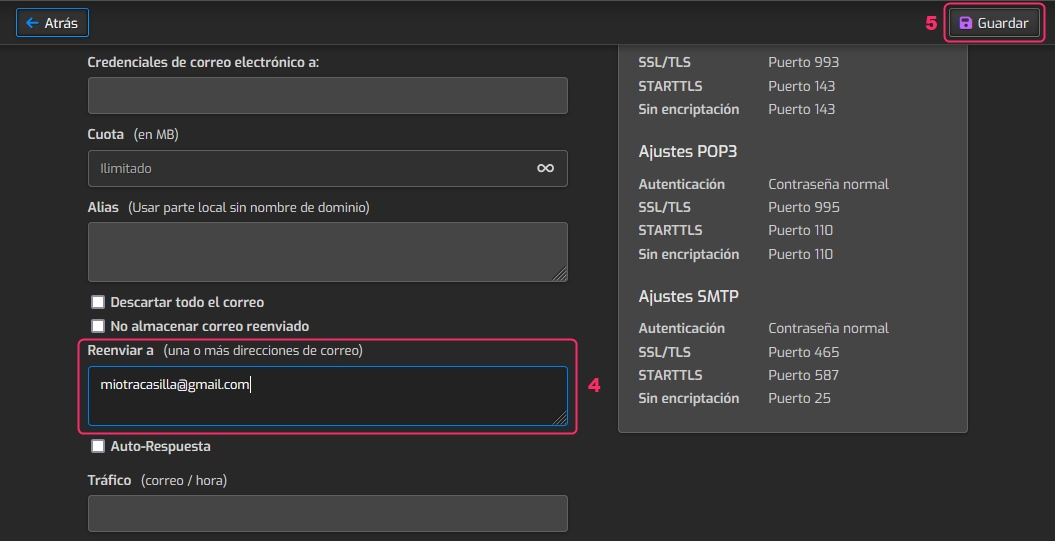
Task: Click the Puerto 995 POP3 value
Action: click(803, 207)
